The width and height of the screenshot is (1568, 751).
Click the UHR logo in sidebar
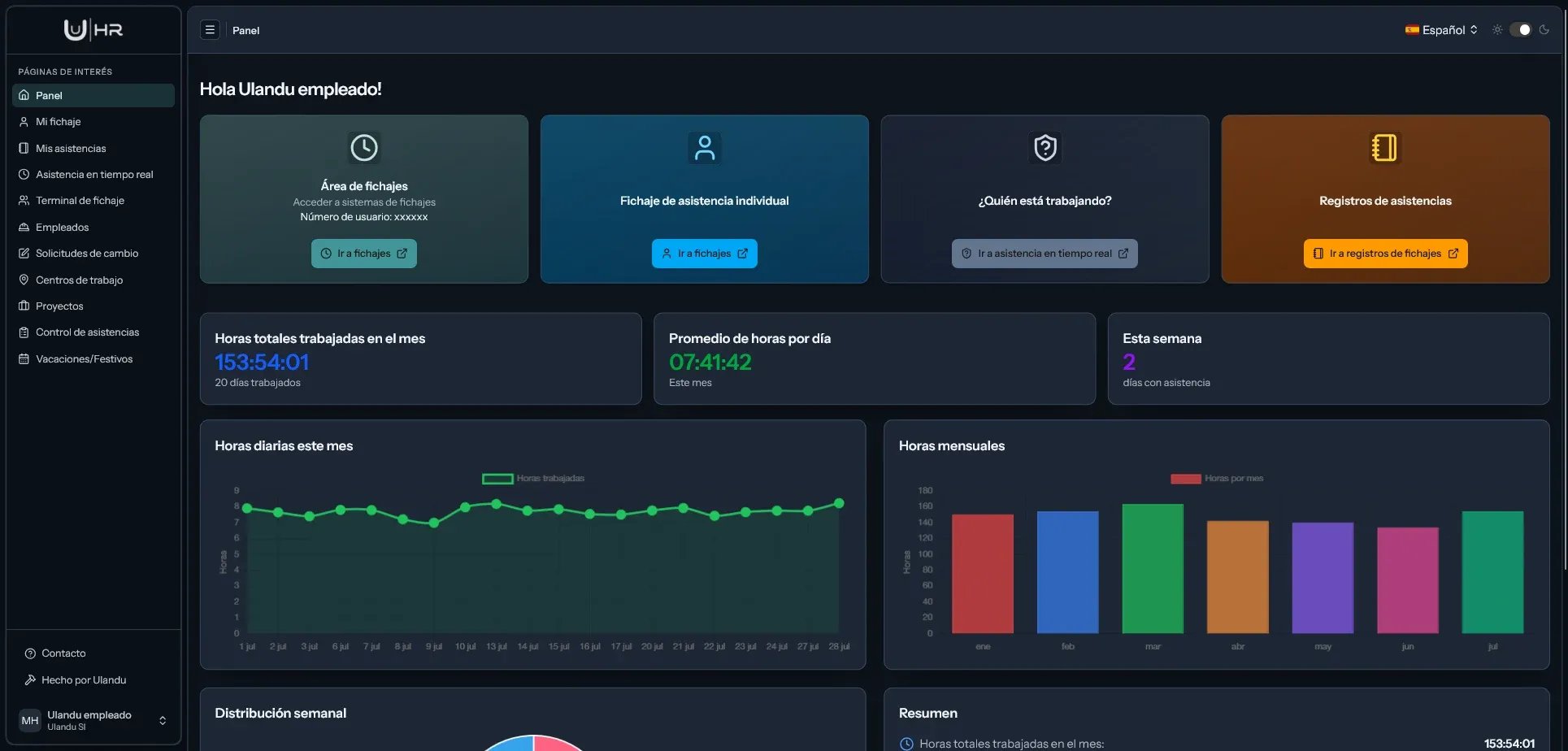(93, 30)
